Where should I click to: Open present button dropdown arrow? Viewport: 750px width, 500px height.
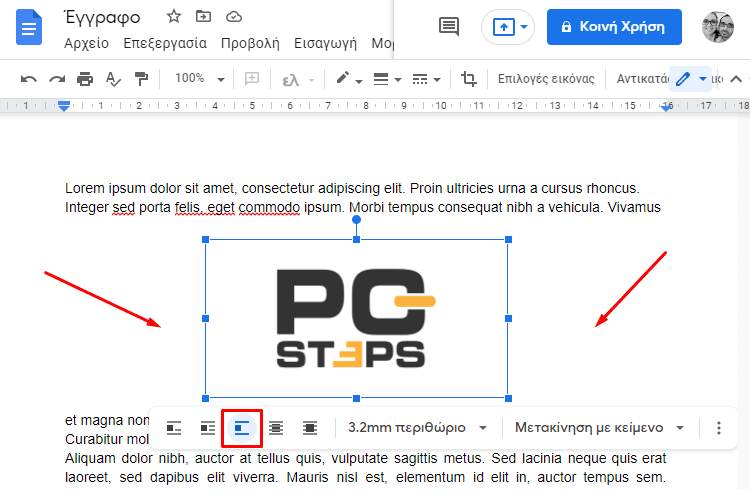click(x=524, y=27)
